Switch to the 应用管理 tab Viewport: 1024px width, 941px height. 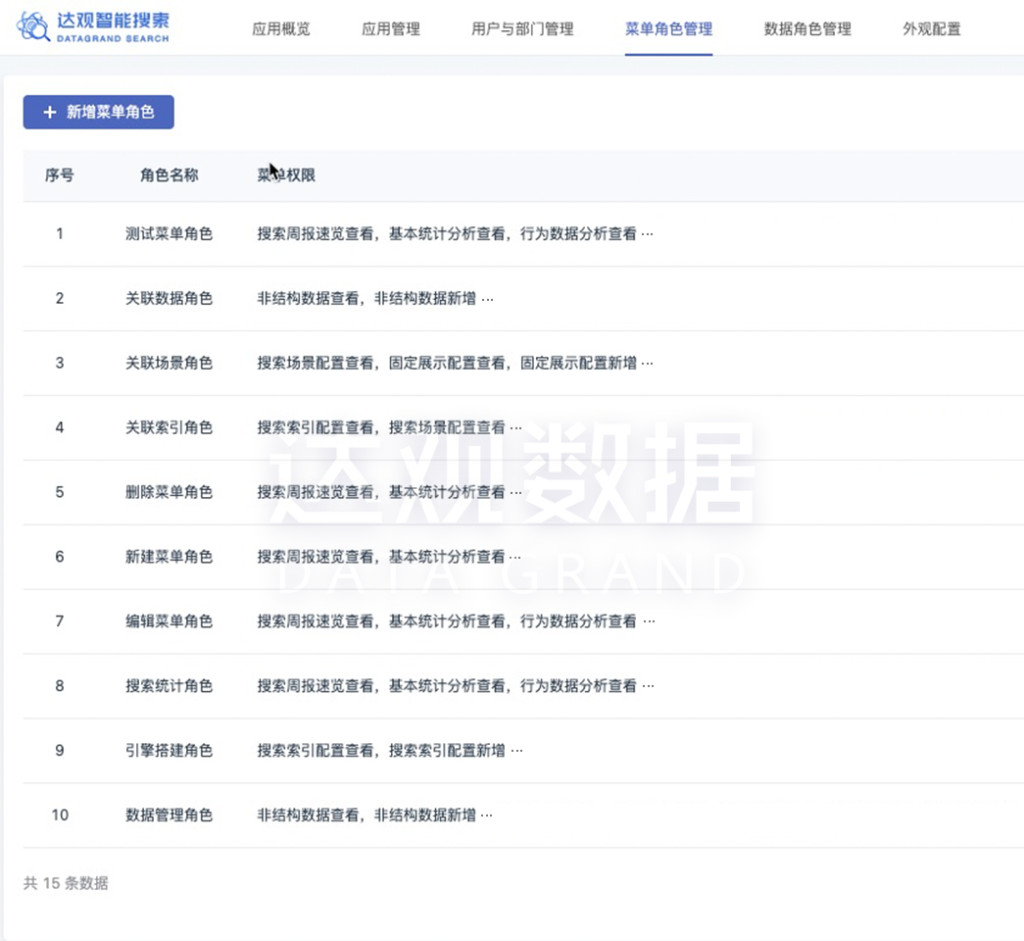390,29
